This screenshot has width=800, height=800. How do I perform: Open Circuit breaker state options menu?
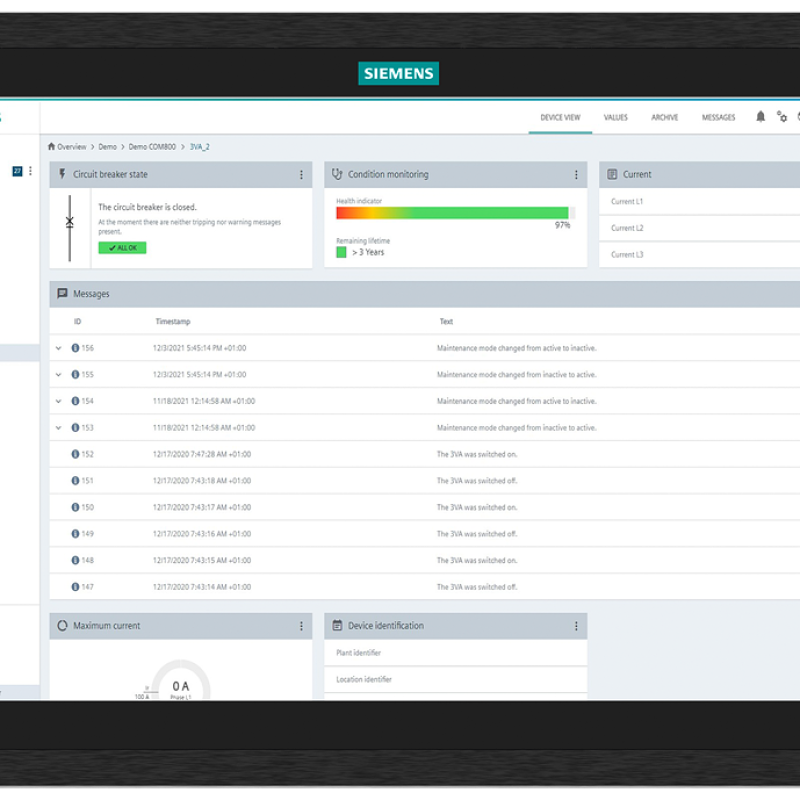click(301, 174)
